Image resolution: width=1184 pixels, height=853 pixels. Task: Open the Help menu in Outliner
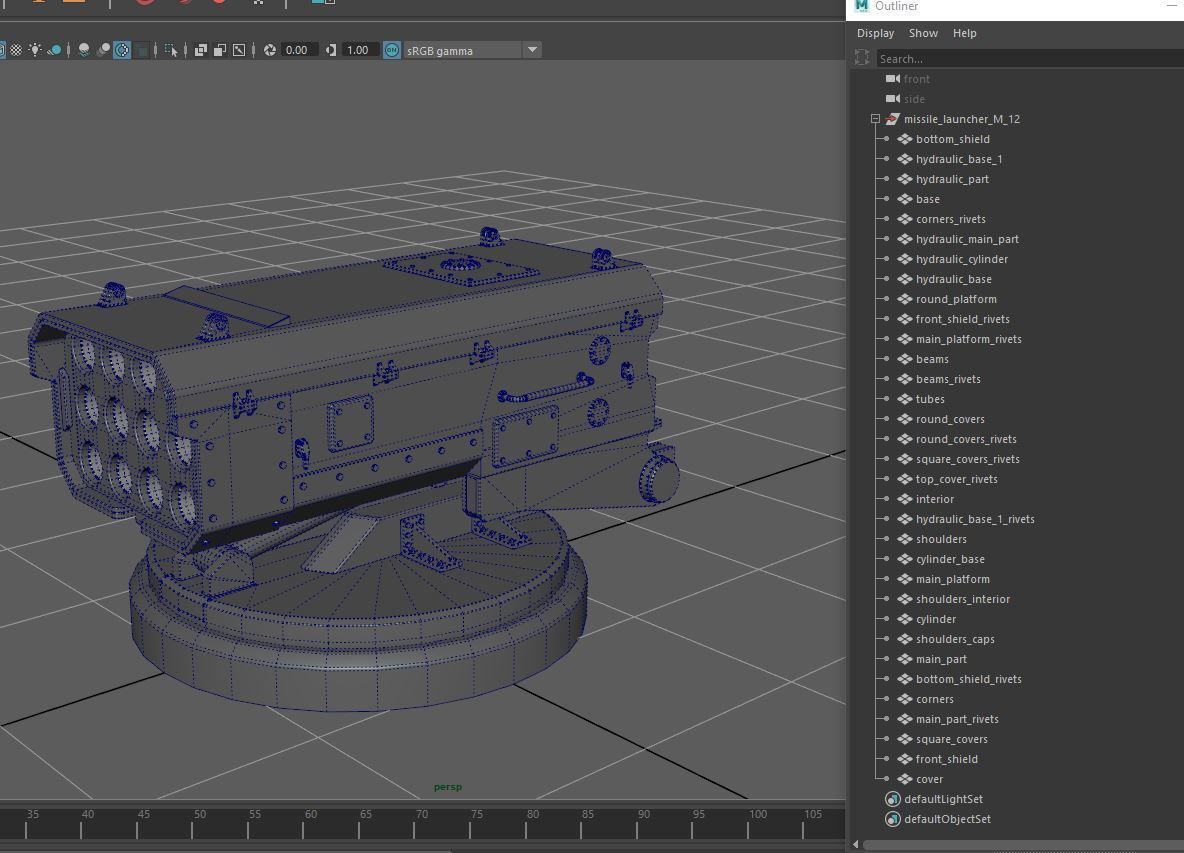coord(964,33)
